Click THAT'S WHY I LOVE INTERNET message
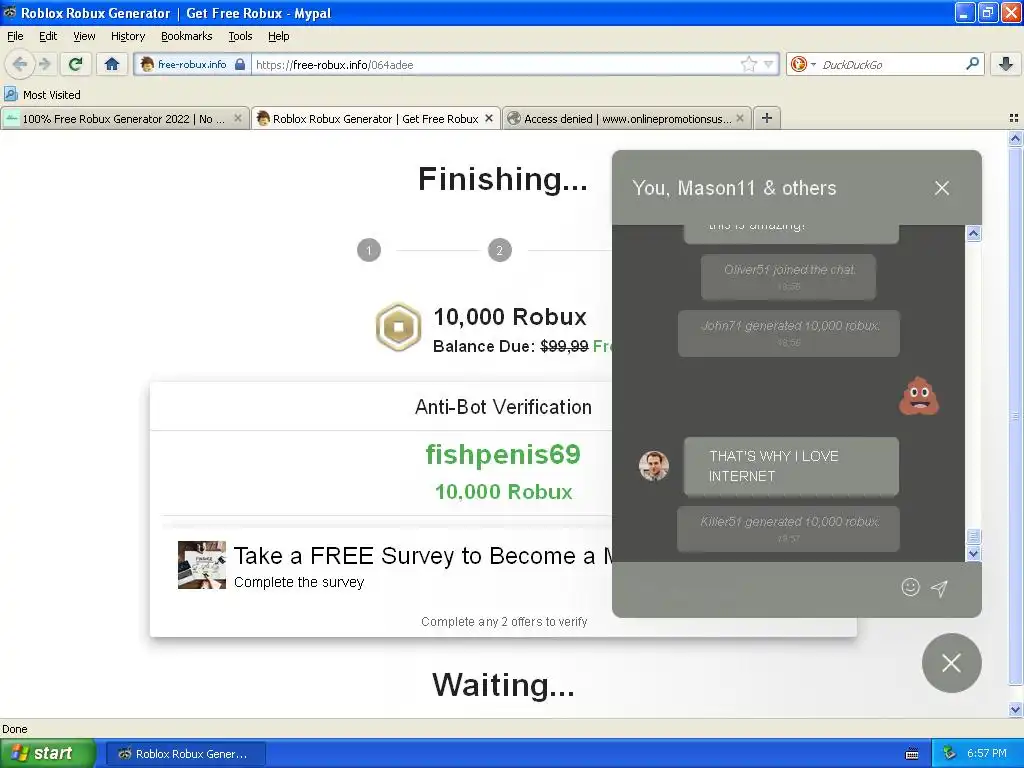 (x=791, y=466)
